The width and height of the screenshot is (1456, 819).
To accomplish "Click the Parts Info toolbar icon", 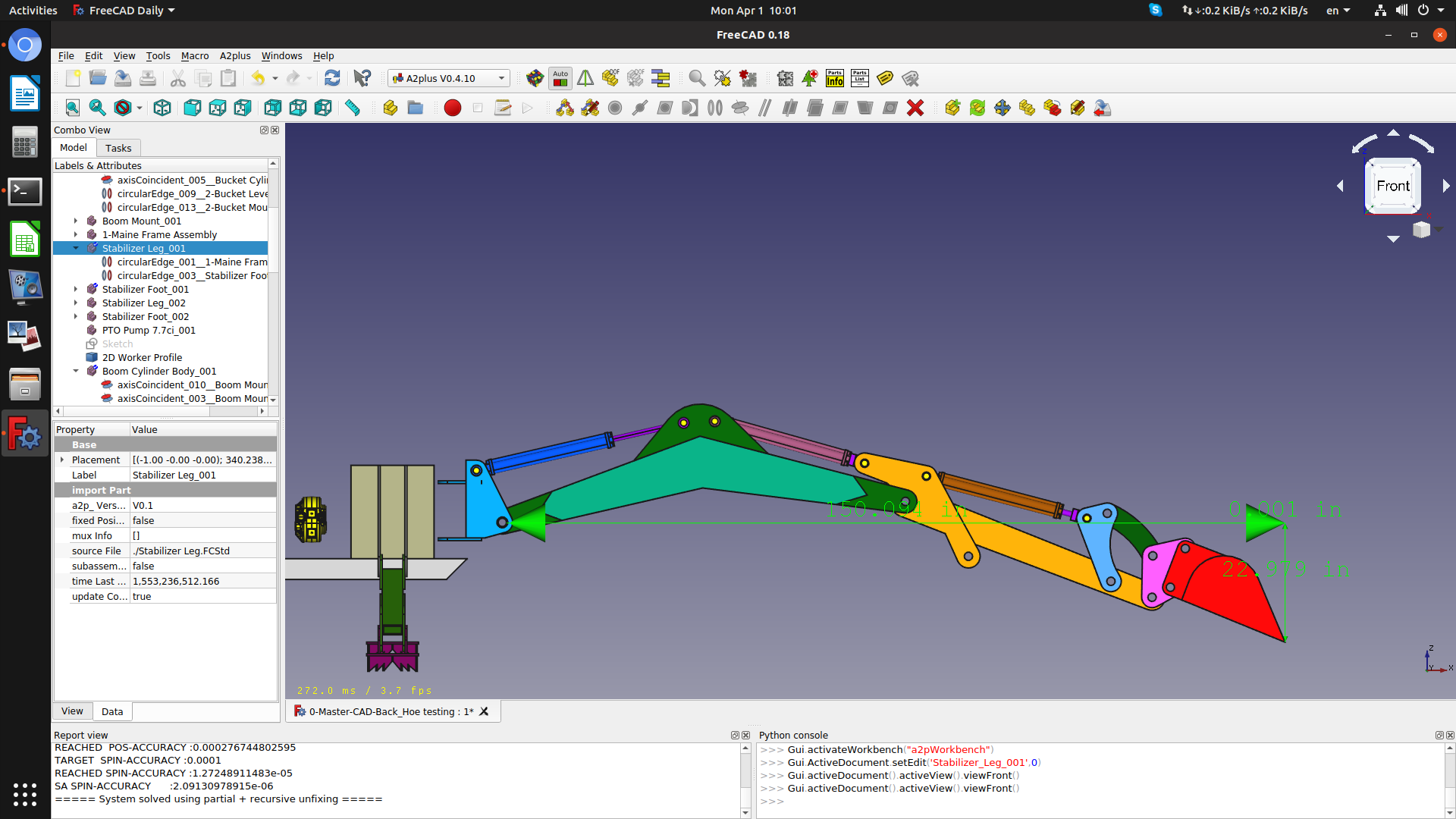I will (835, 78).
